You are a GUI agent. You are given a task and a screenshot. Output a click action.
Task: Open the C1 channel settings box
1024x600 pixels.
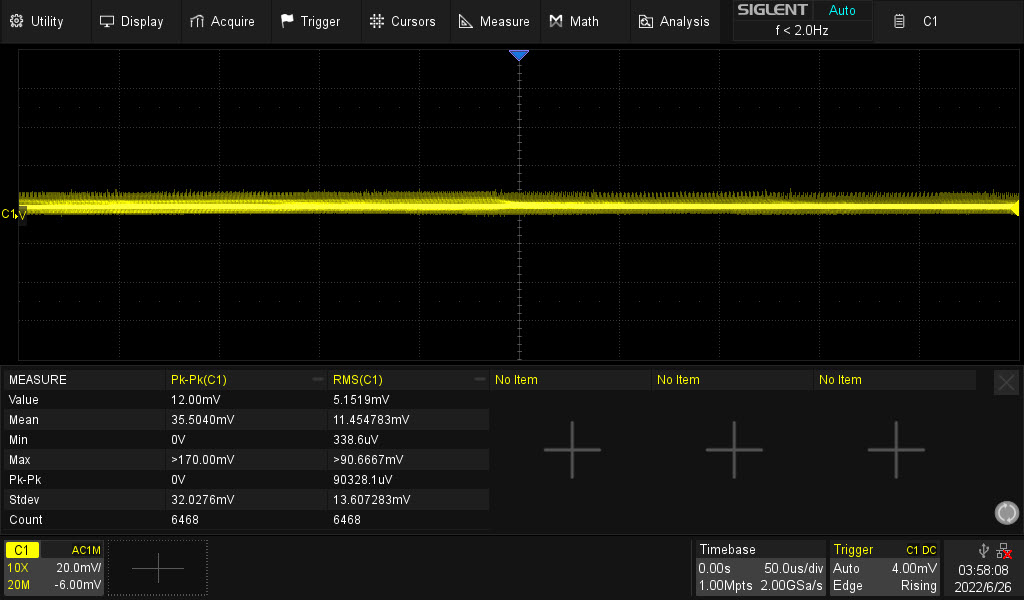[54, 568]
